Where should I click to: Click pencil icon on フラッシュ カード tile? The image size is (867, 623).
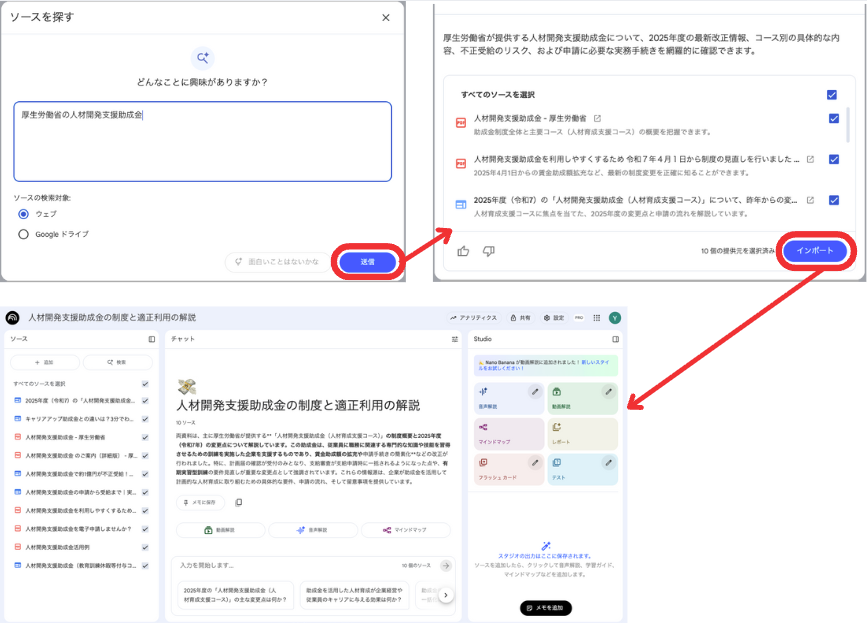pyautogui.click(x=535, y=463)
